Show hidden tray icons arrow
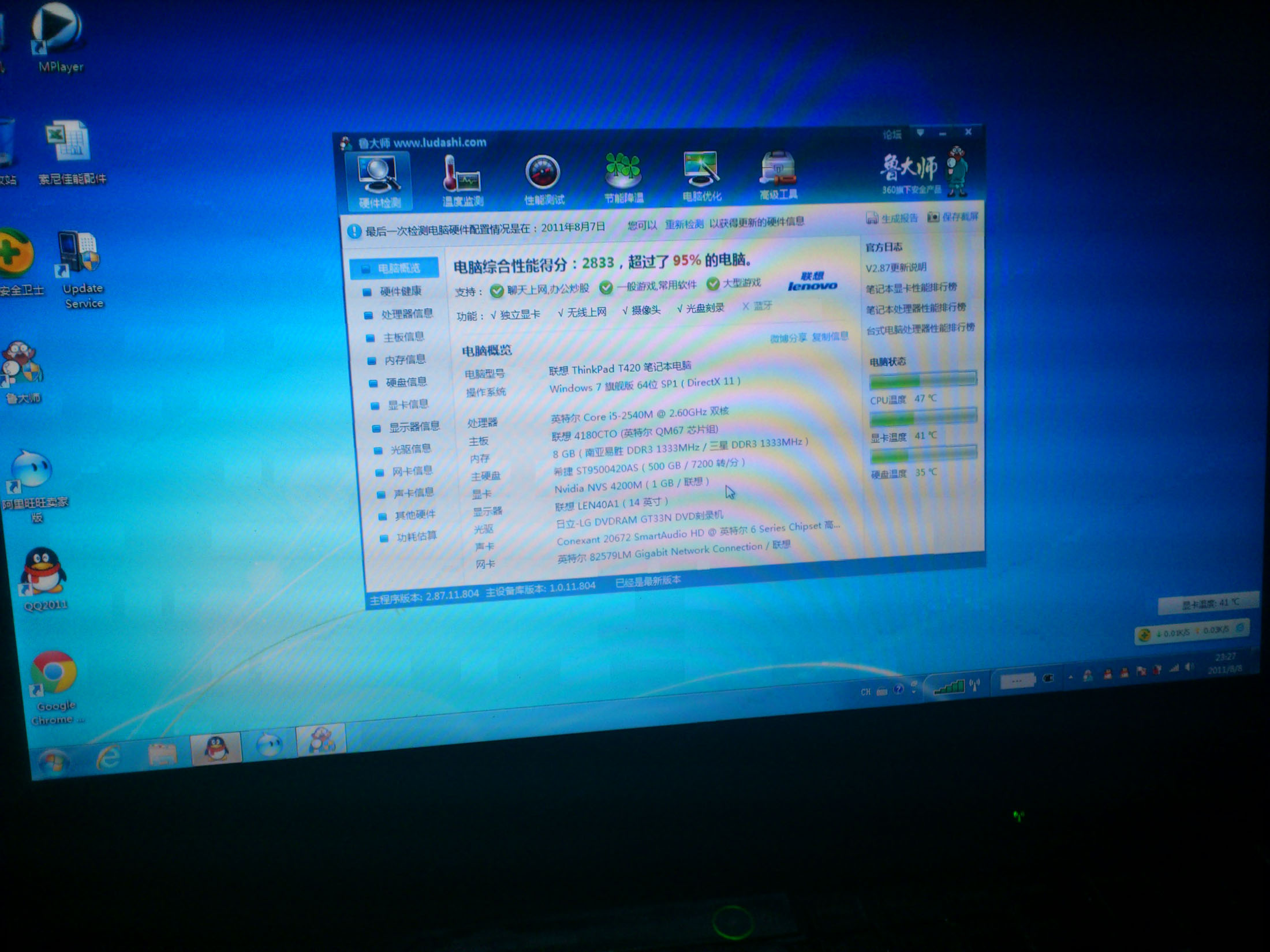 coord(1070,677)
